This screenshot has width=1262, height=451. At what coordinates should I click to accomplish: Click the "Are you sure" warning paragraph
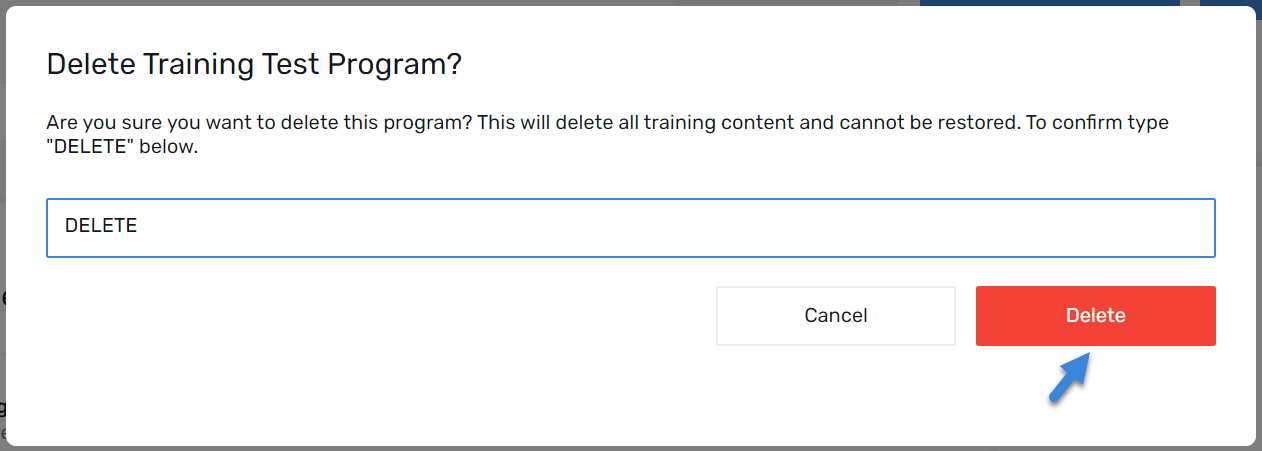click(607, 135)
